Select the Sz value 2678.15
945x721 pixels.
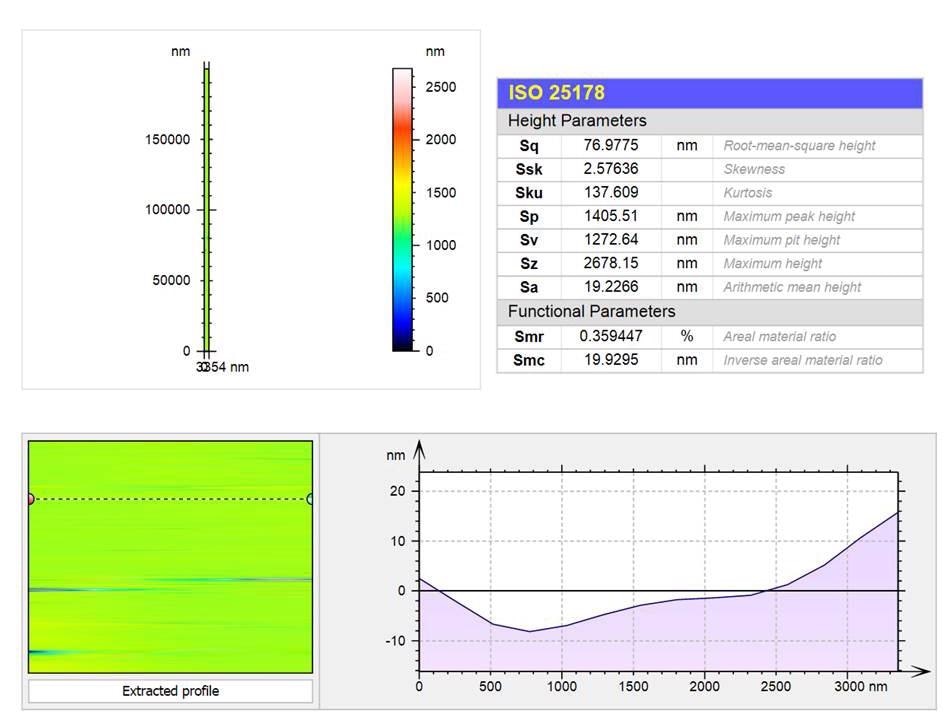(611, 263)
